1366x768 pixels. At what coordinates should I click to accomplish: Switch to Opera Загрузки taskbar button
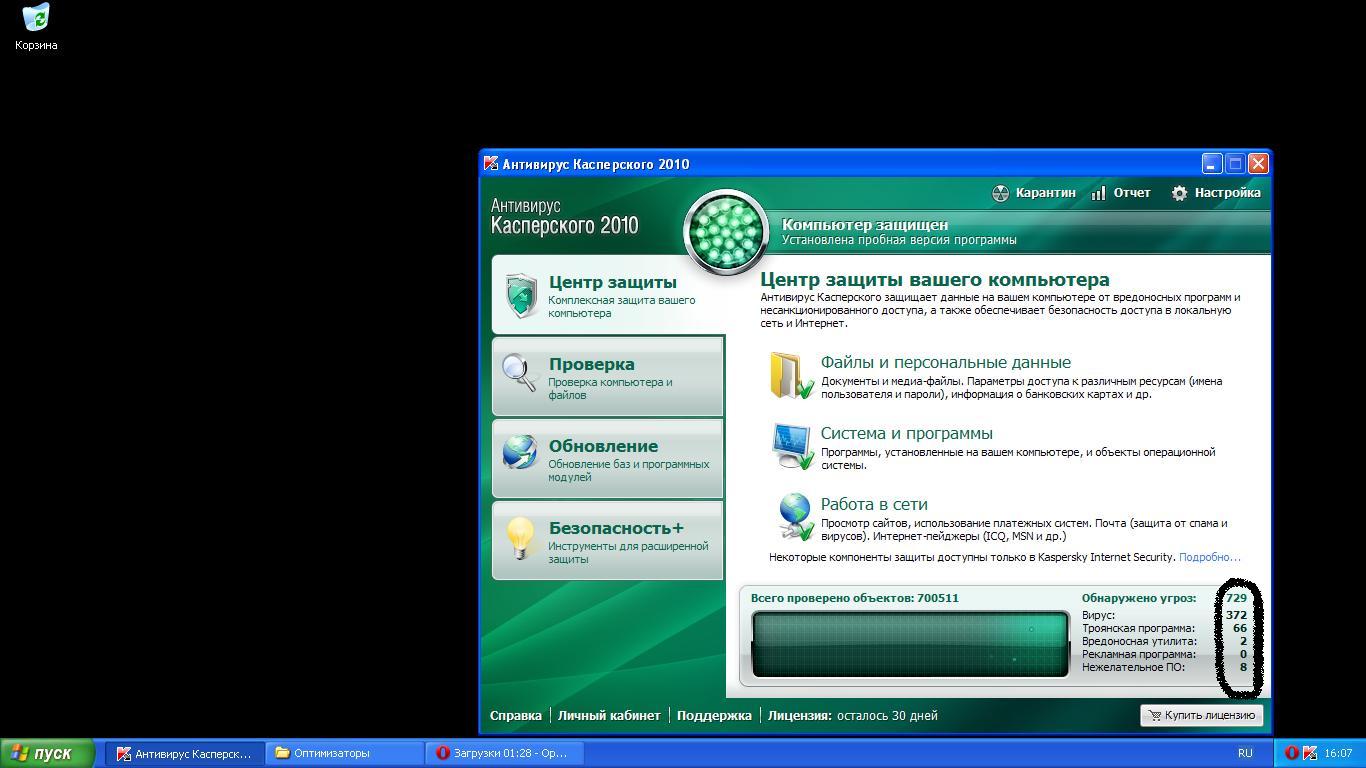coord(504,753)
